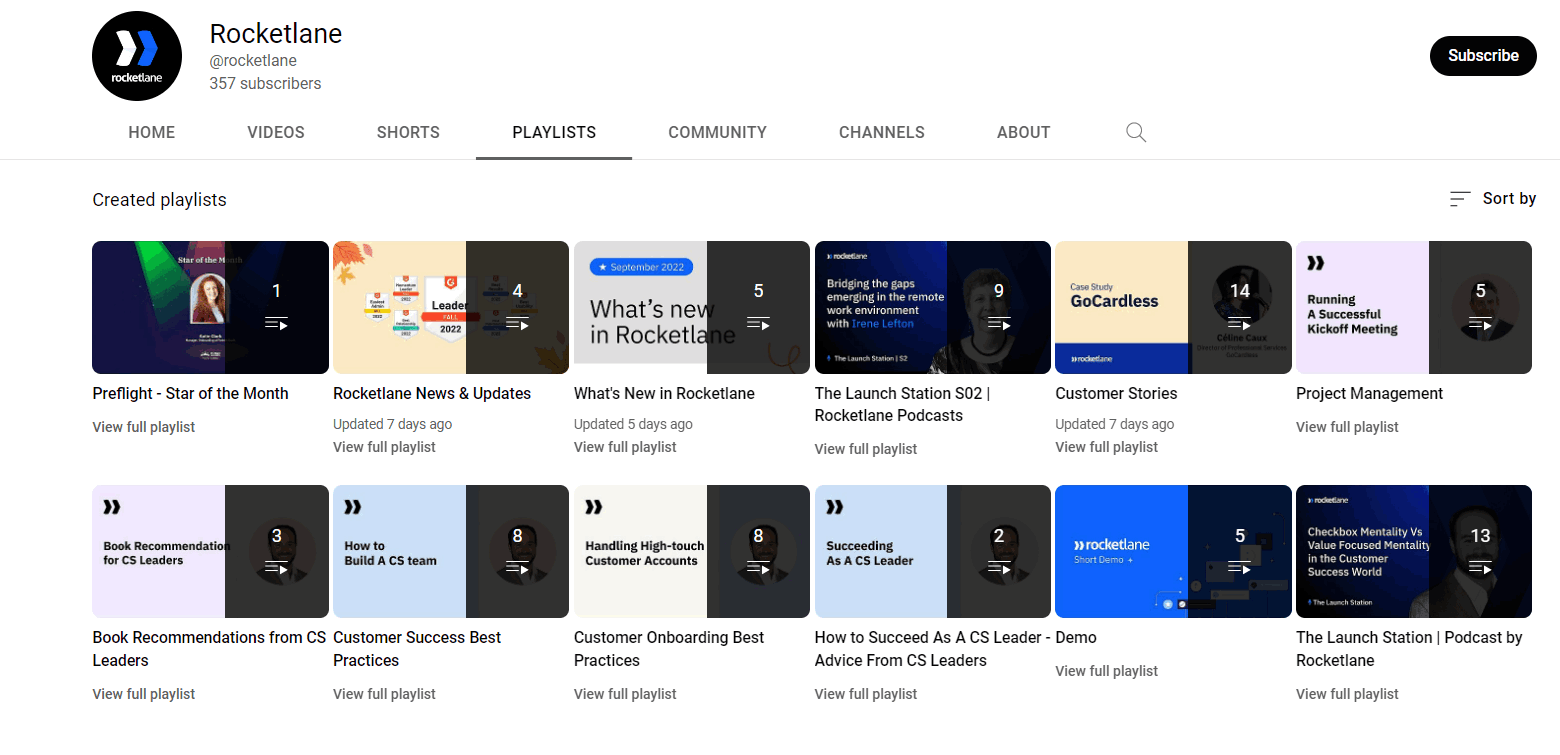The image size is (1560, 755).
Task: Click the playlist icon on Demo thumbnail
Action: pos(1239,568)
